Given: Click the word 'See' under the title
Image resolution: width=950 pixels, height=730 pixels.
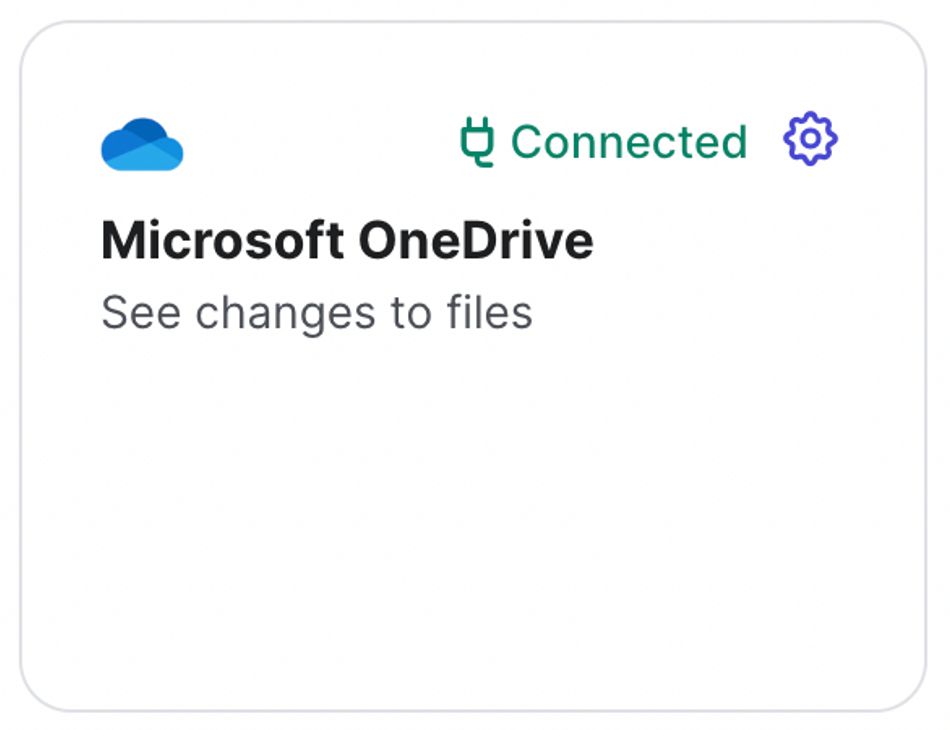Looking at the screenshot, I should (x=140, y=313).
